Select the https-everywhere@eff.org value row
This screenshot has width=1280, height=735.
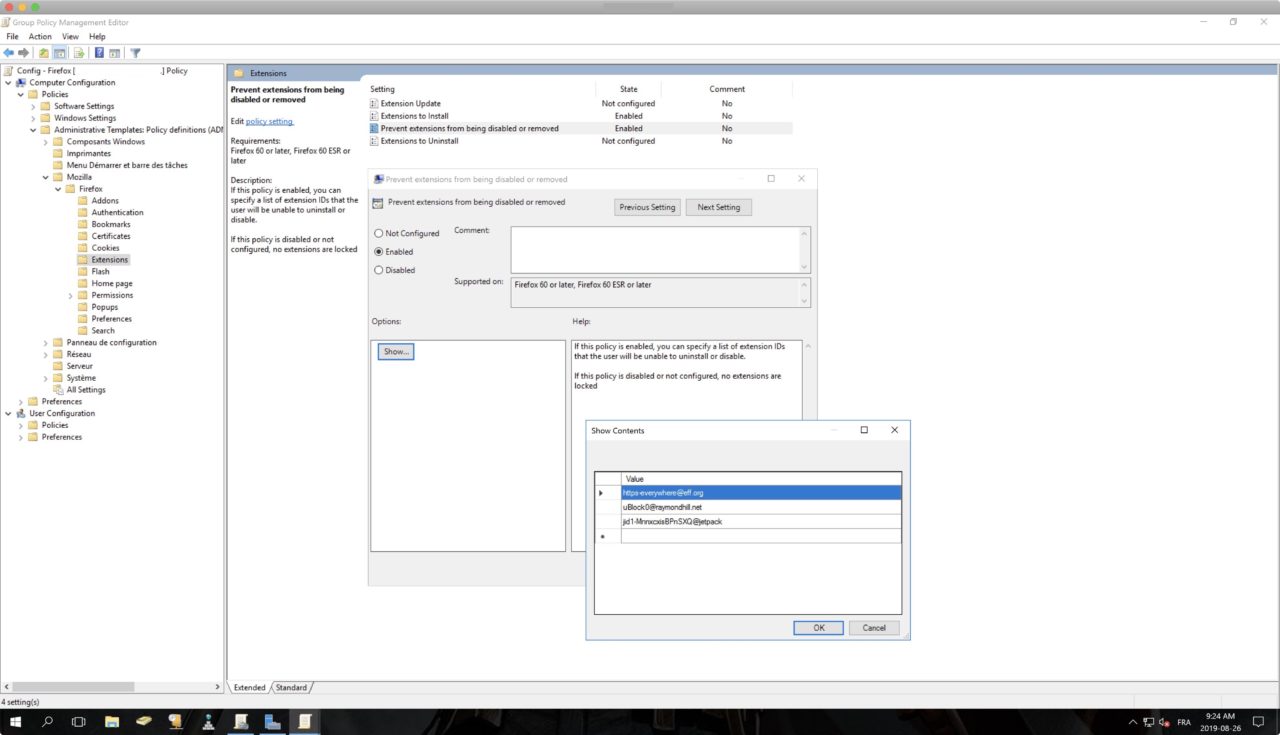761,493
